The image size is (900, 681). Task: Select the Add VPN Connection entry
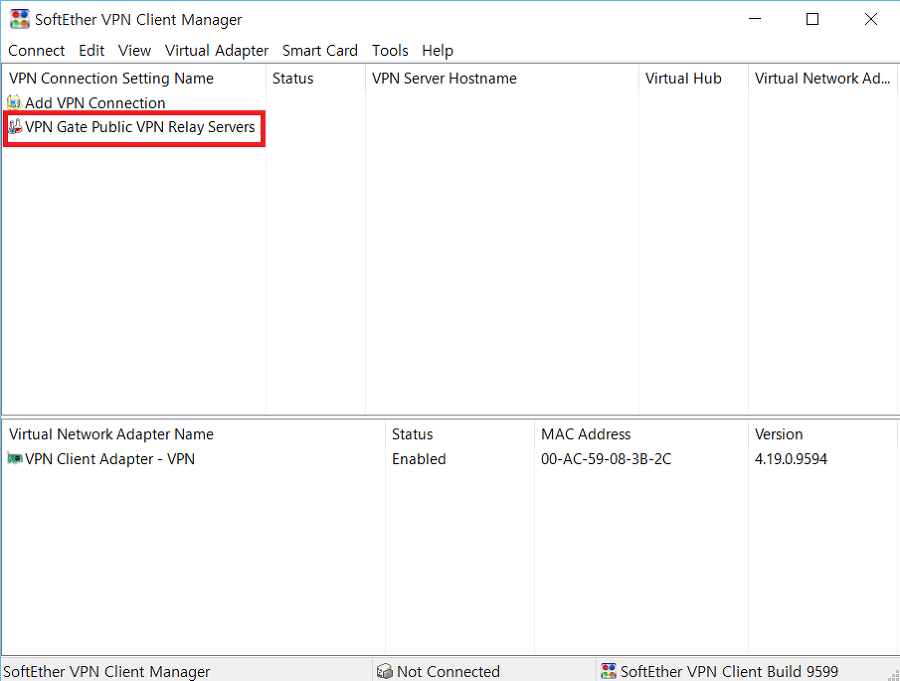(95, 103)
